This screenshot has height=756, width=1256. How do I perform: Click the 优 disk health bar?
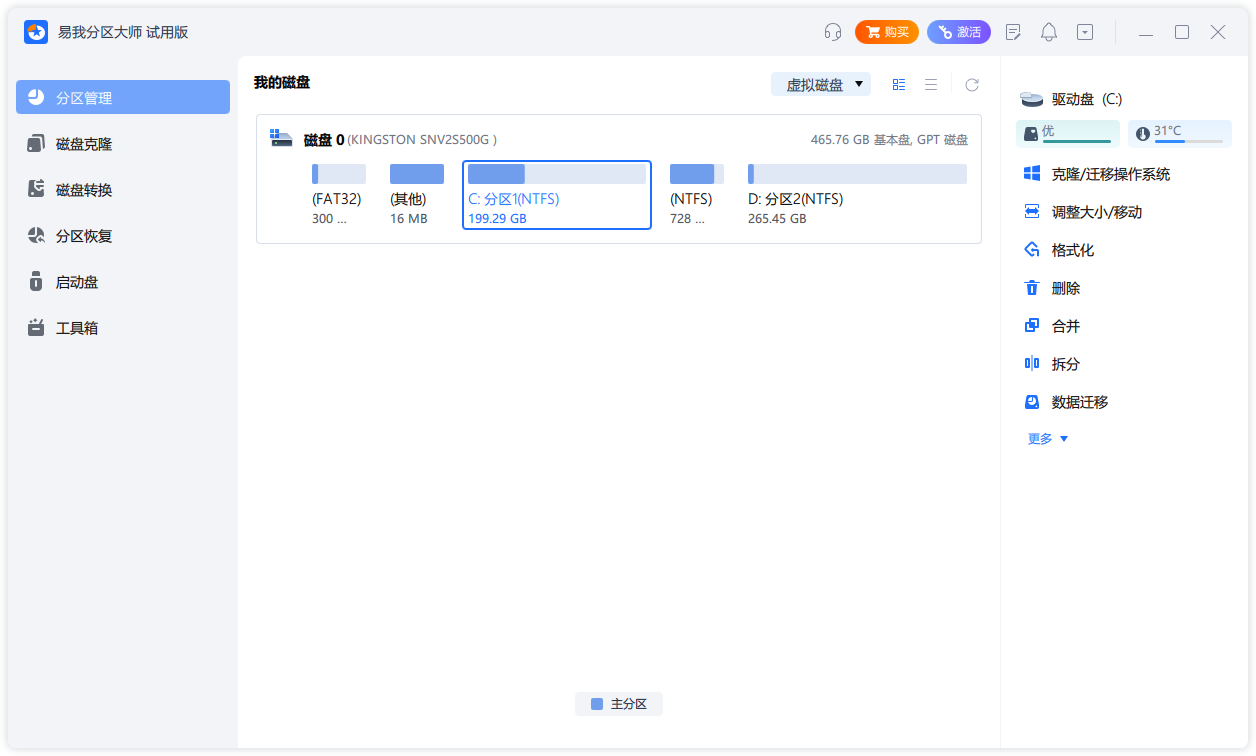(x=1068, y=132)
